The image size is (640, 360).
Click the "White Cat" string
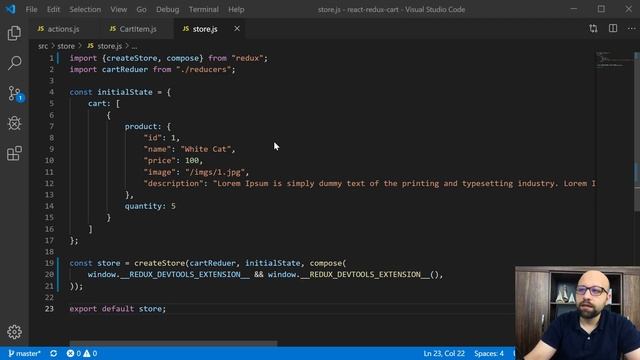(x=206, y=149)
